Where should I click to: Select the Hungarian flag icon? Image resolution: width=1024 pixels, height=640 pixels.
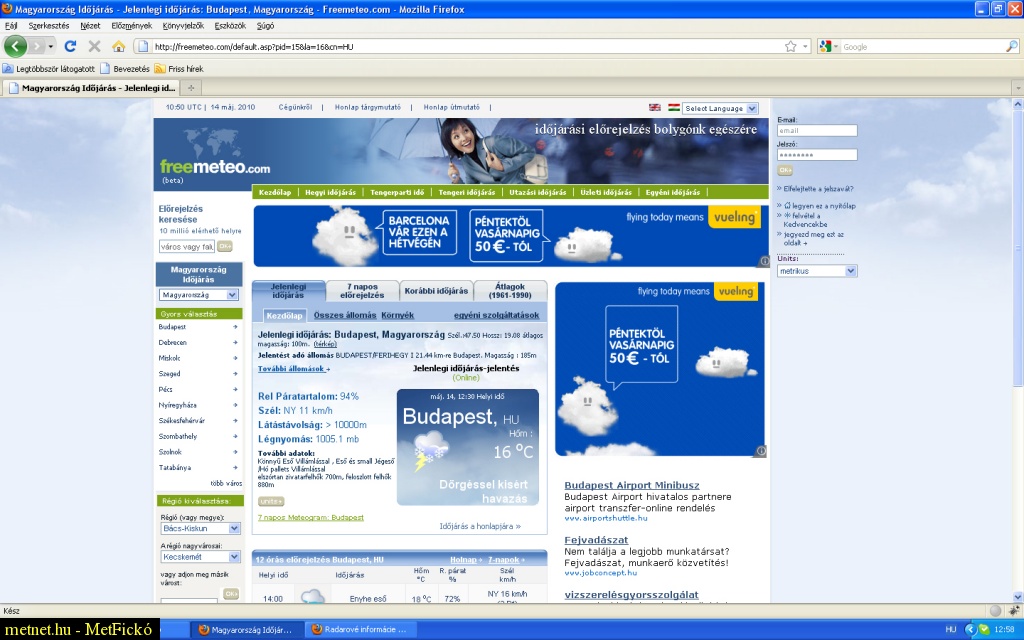pos(674,108)
